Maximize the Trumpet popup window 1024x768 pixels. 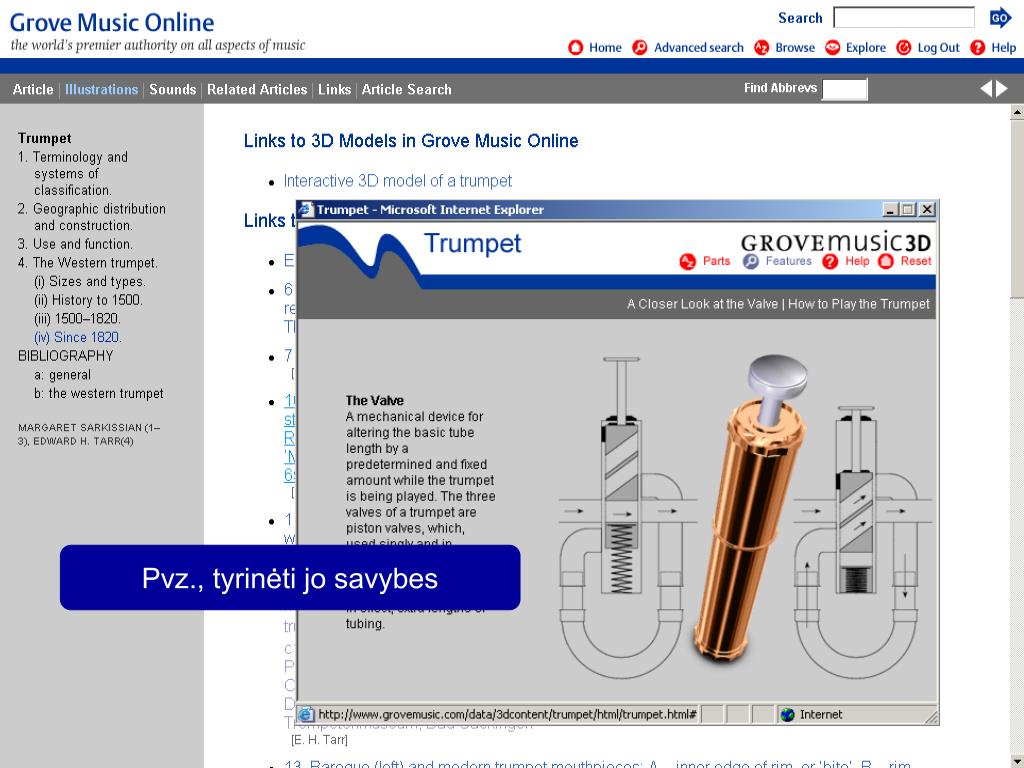(x=908, y=210)
